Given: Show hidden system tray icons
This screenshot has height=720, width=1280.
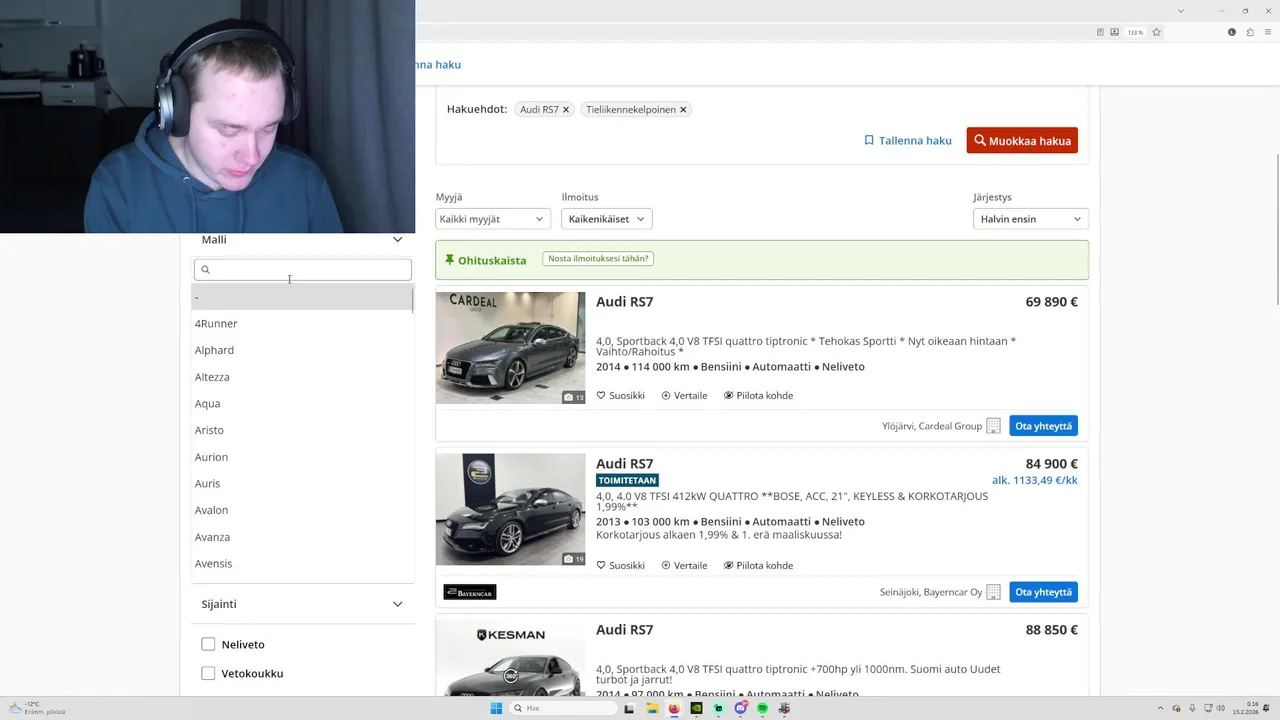Looking at the screenshot, I should point(1160,708).
